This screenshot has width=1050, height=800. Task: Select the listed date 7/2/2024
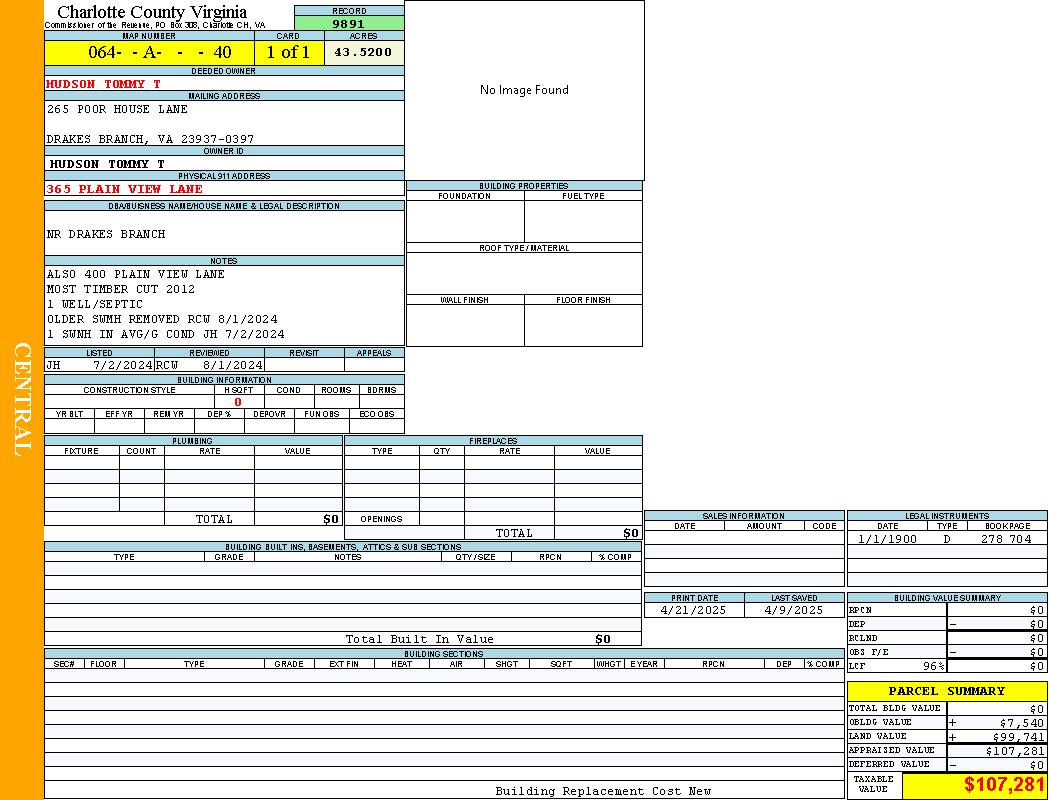tap(122, 365)
